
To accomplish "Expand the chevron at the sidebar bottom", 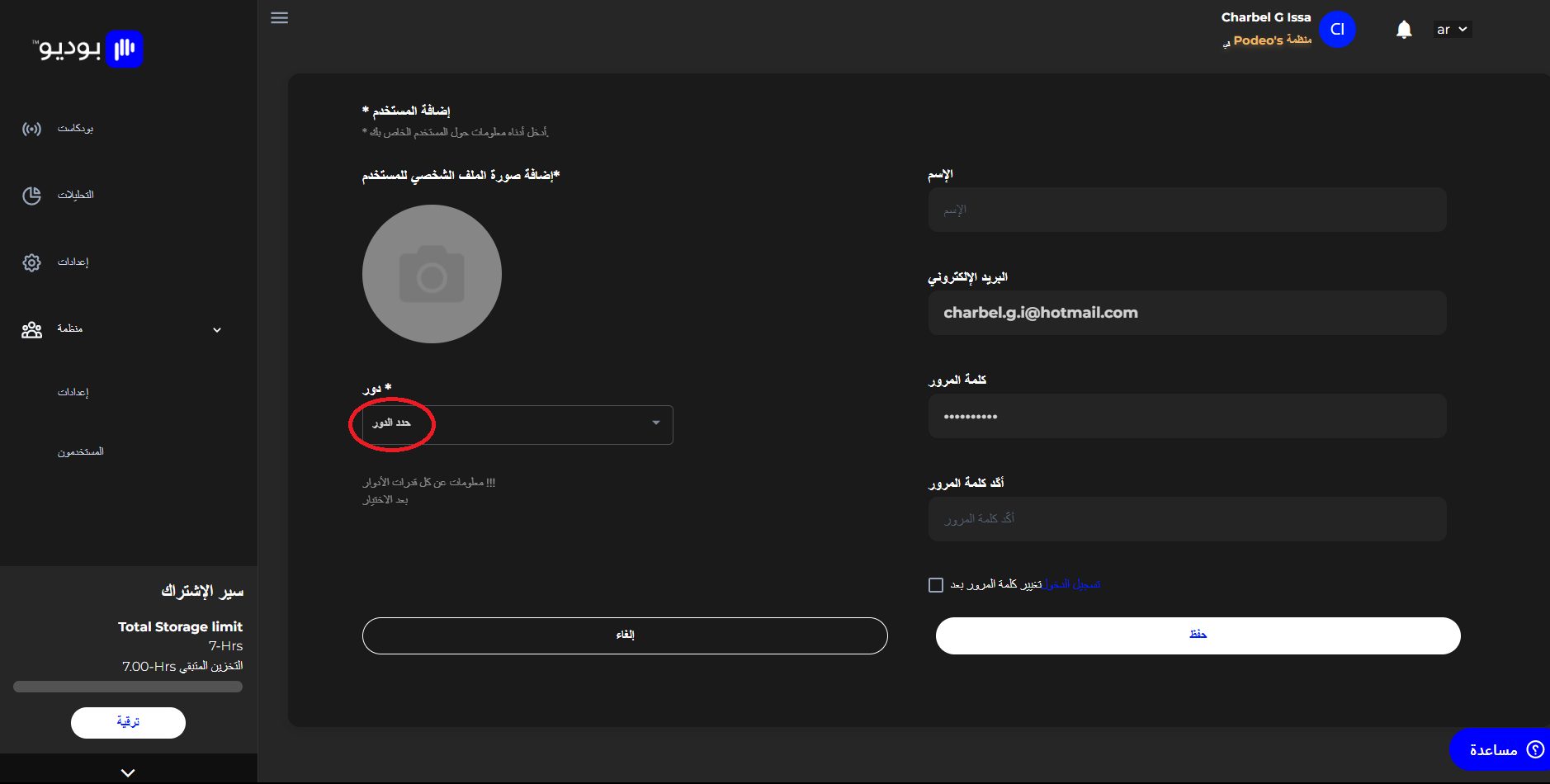I will coord(128,773).
